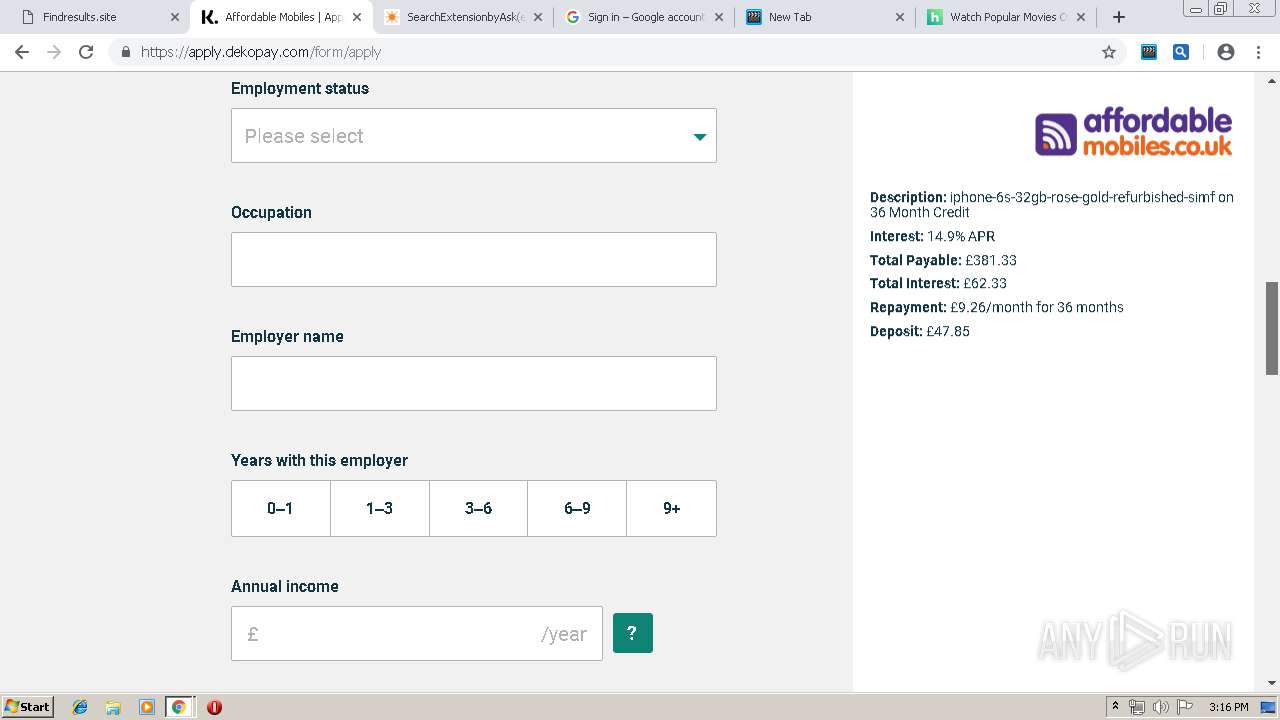This screenshot has height=720, width=1280.
Task: Click the scrollbar up arrow
Action: 1272,79
